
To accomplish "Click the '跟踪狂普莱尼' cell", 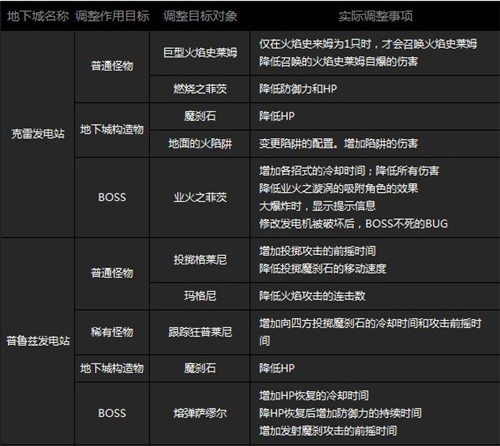I will (x=200, y=332).
